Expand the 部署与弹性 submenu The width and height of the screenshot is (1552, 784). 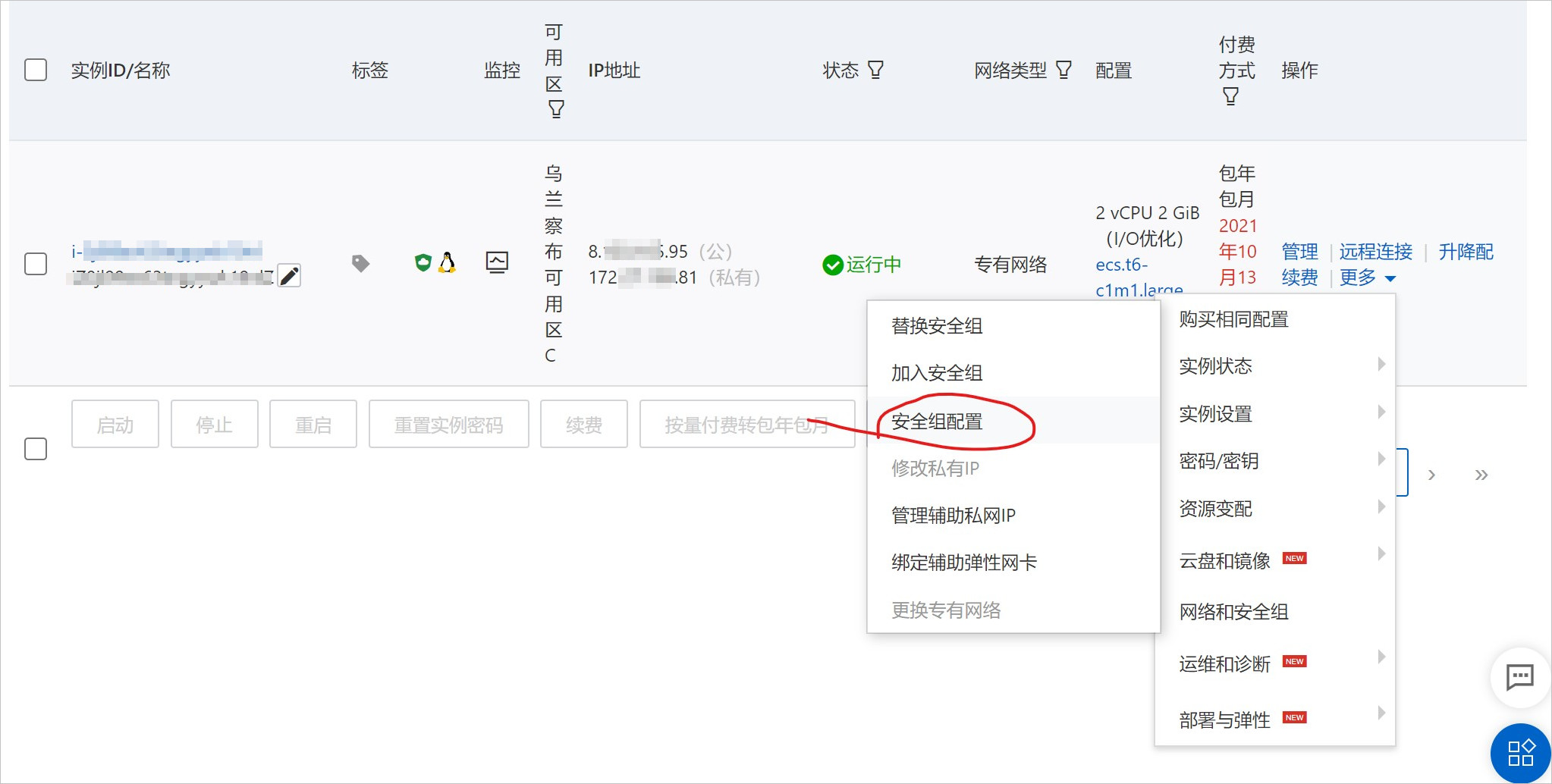click(1275, 720)
